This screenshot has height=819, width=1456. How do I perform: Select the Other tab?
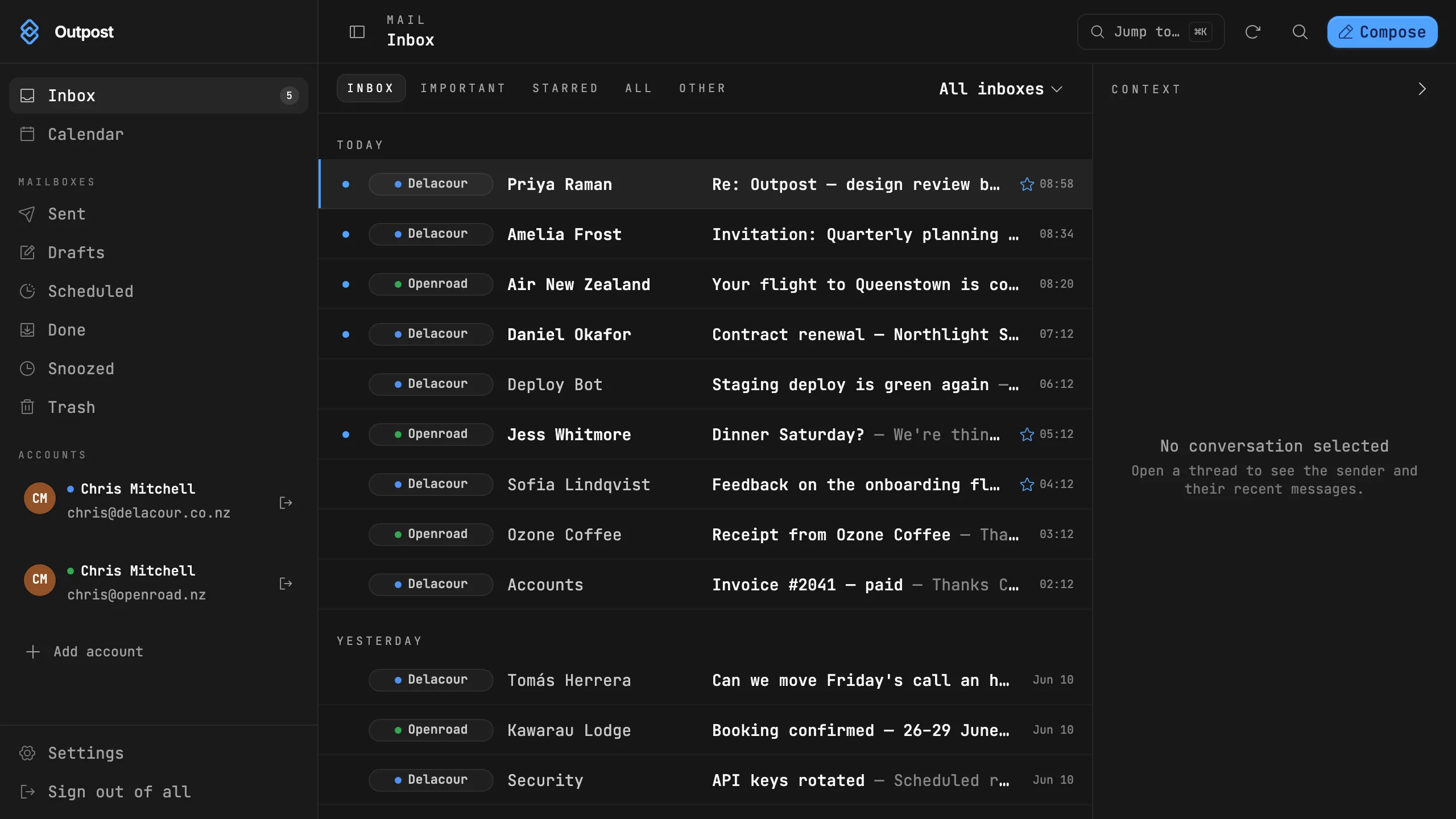[x=702, y=88]
